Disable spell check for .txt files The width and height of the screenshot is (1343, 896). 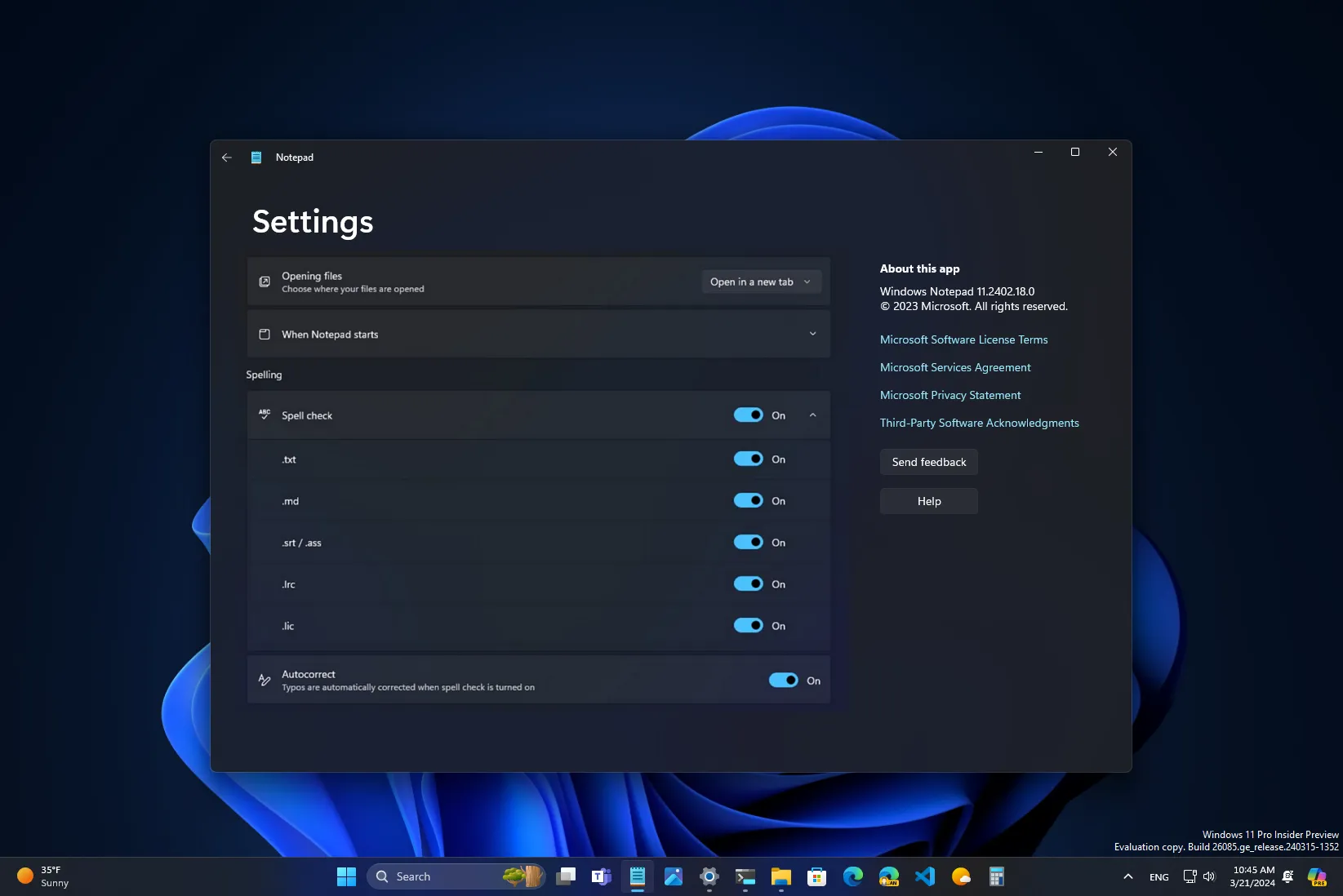748,459
